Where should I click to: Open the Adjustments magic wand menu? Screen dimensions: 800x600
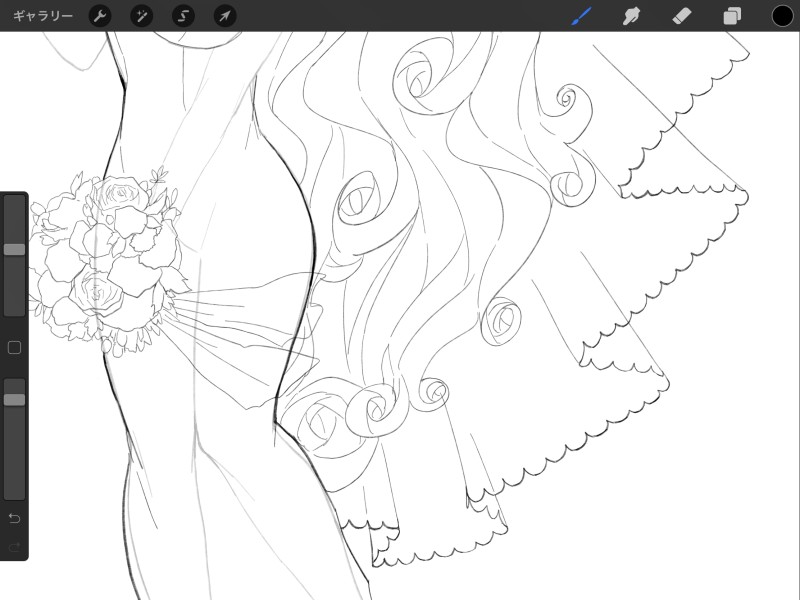pyautogui.click(x=141, y=16)
